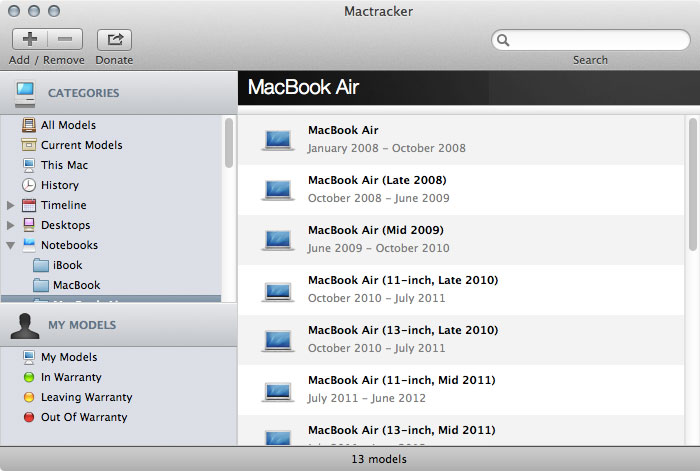Focus the Search input field
The width and height of the screenshot is (700, 471).
point(591,40)
